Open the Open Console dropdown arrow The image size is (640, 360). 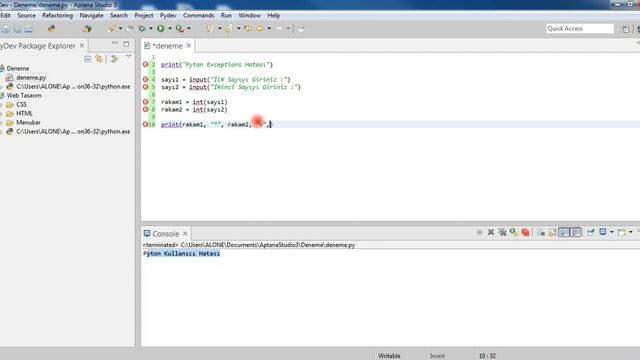[631, 232]
